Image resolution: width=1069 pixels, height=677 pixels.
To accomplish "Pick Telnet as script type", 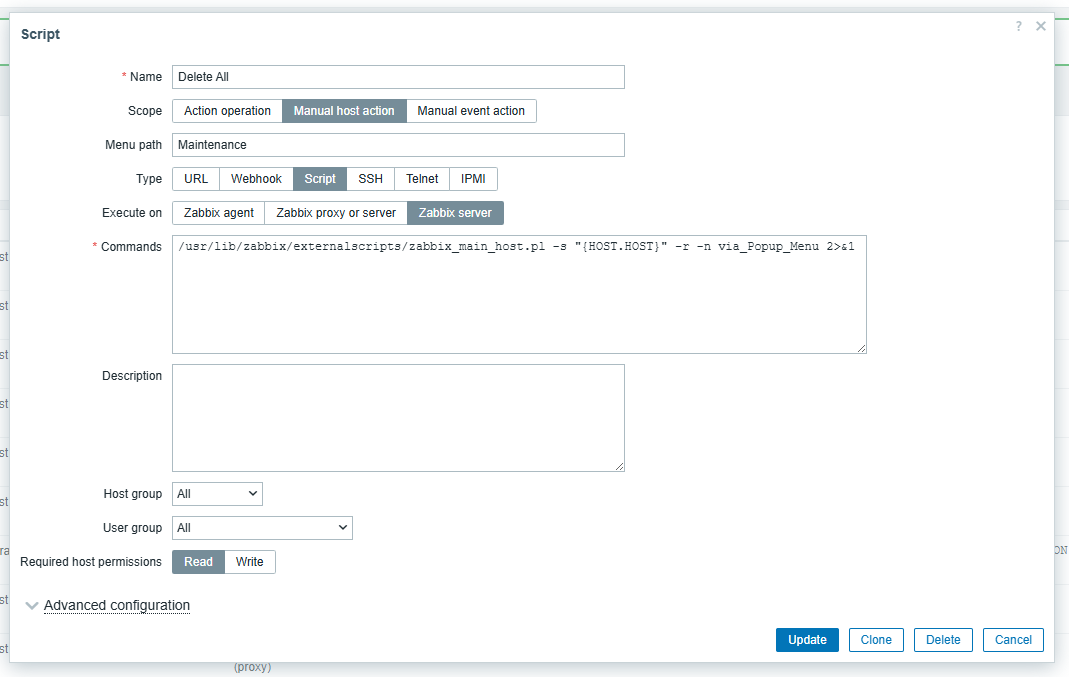I will (x=422, y=179).
